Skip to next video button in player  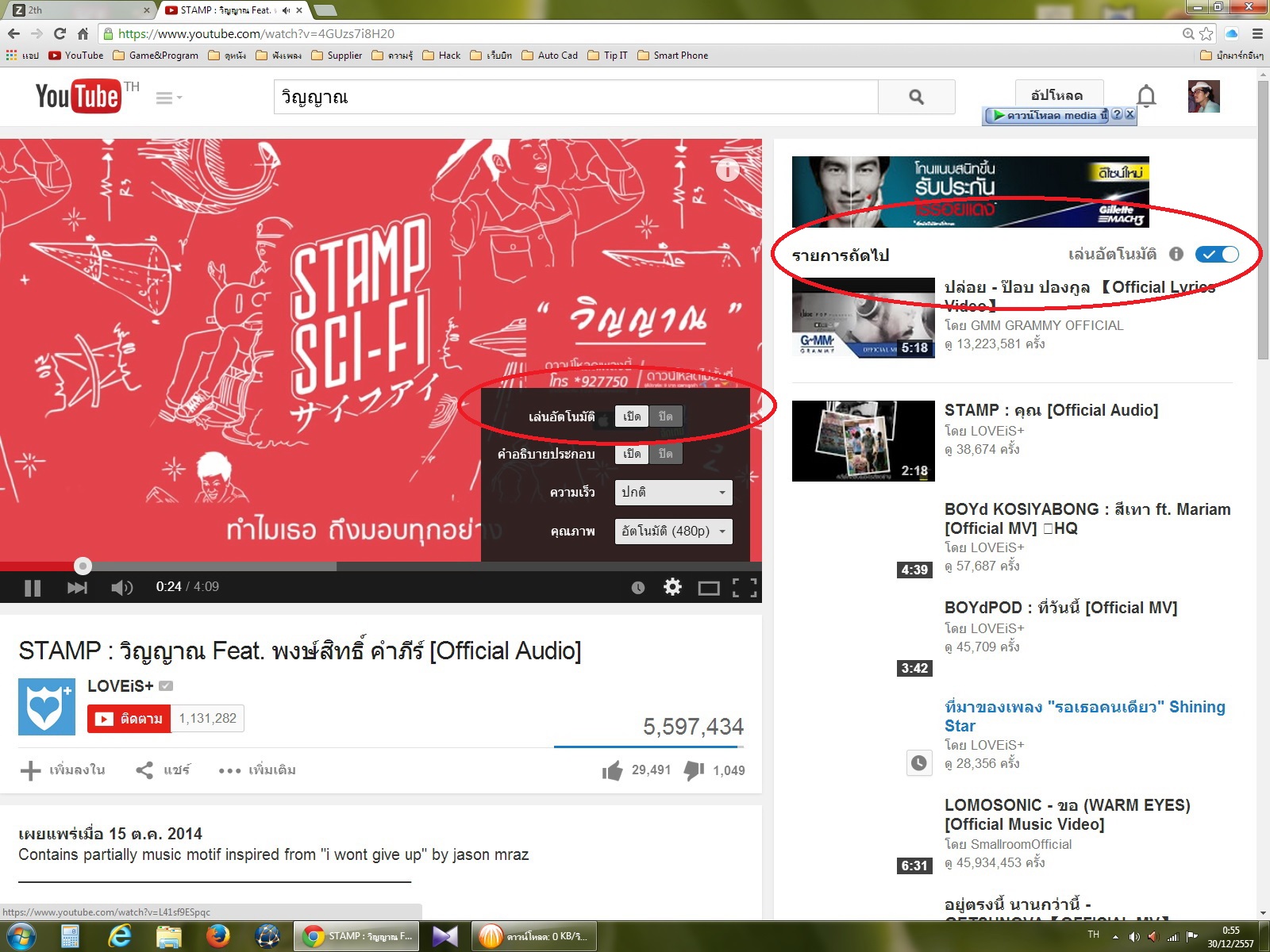pos(77,588)
